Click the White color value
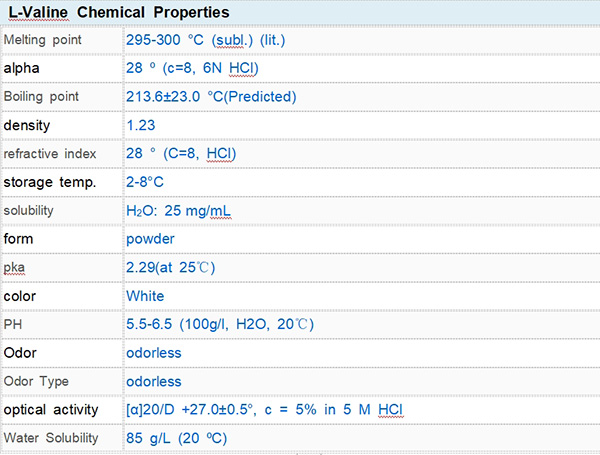The width and height of the screenshot is (600, 455). click(145, 296)
